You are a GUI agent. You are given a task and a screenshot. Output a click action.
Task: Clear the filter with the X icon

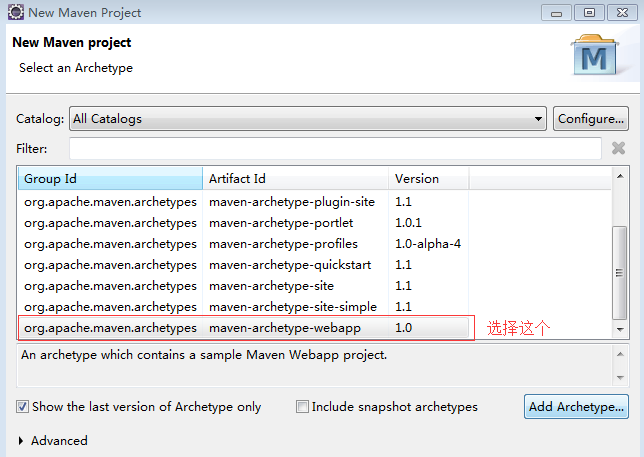coord(618,148)
